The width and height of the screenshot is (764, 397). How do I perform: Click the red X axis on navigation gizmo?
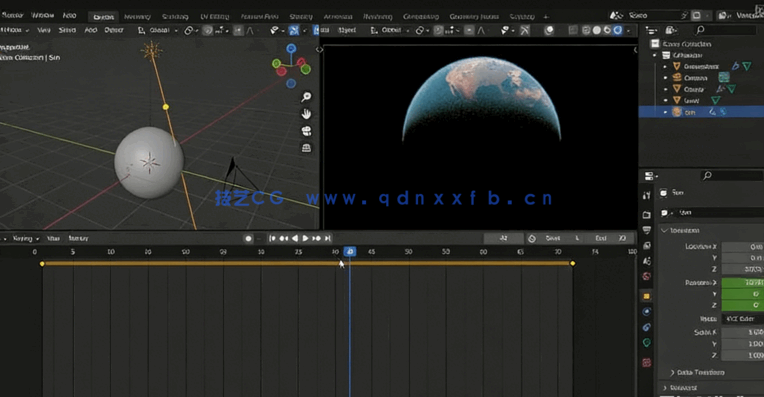tap(302, 62)
